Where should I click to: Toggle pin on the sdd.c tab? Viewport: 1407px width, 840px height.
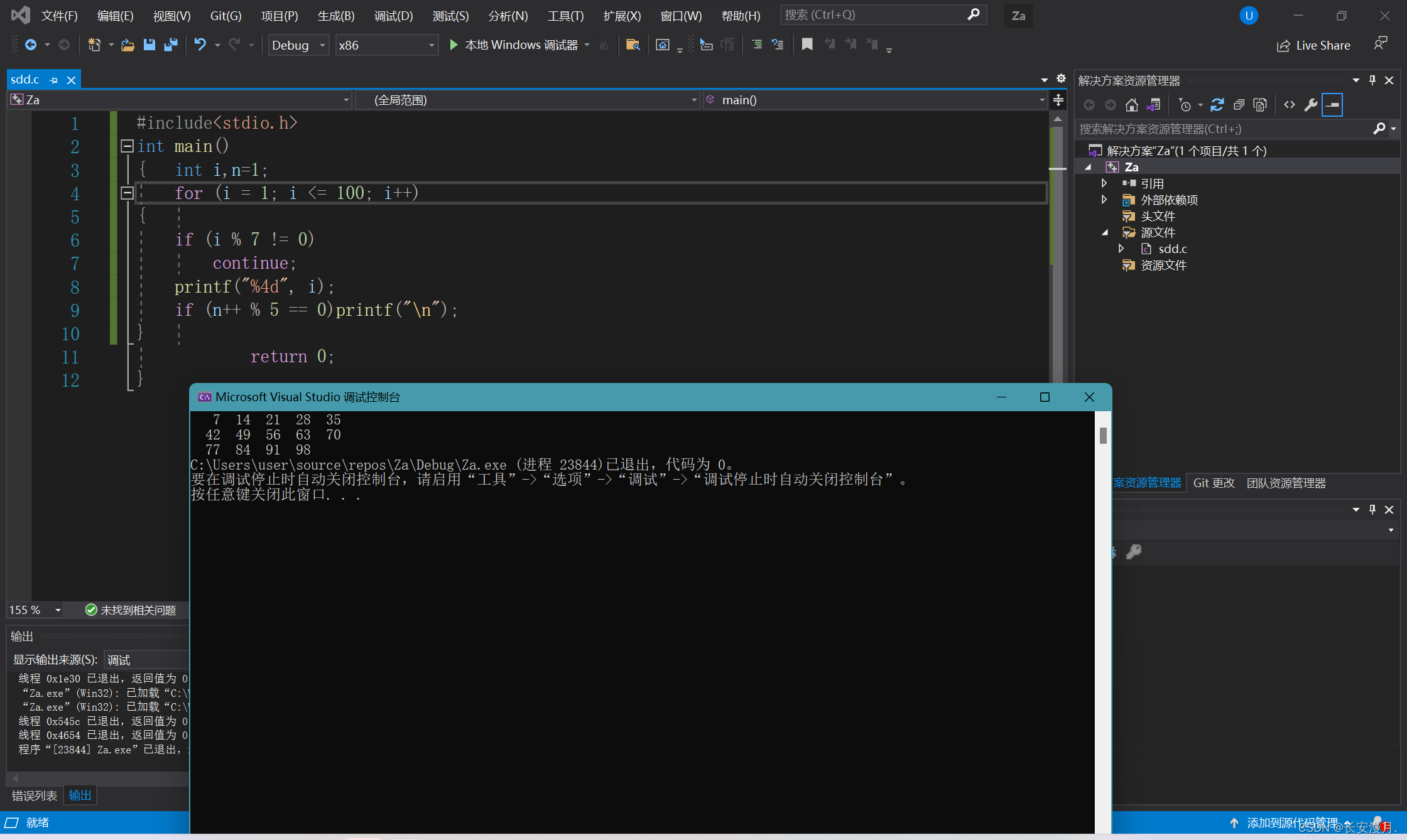[53, 80]
